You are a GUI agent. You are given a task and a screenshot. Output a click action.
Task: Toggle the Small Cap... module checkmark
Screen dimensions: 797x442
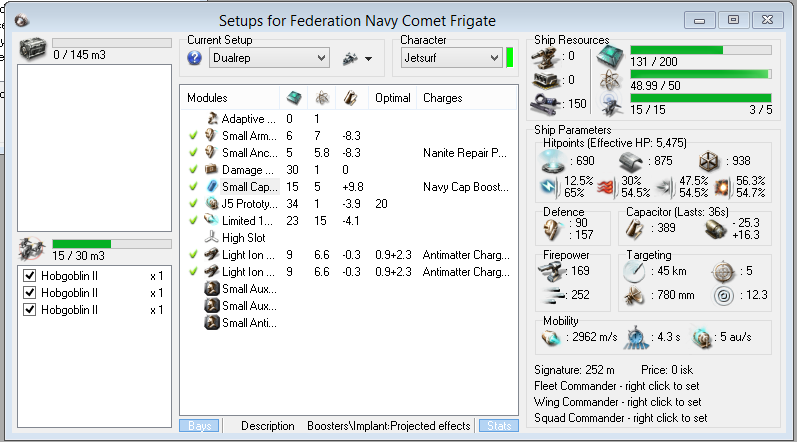pos(193,186)
